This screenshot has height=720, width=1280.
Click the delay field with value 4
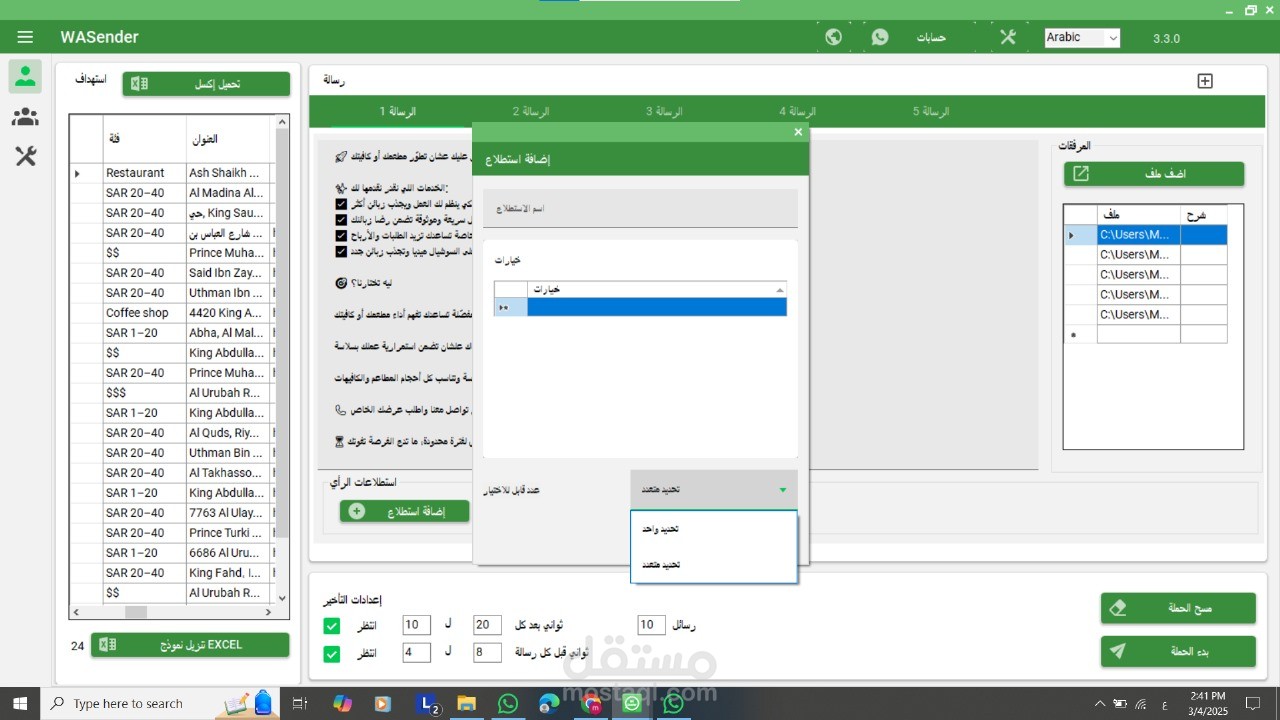click(417, 653)
